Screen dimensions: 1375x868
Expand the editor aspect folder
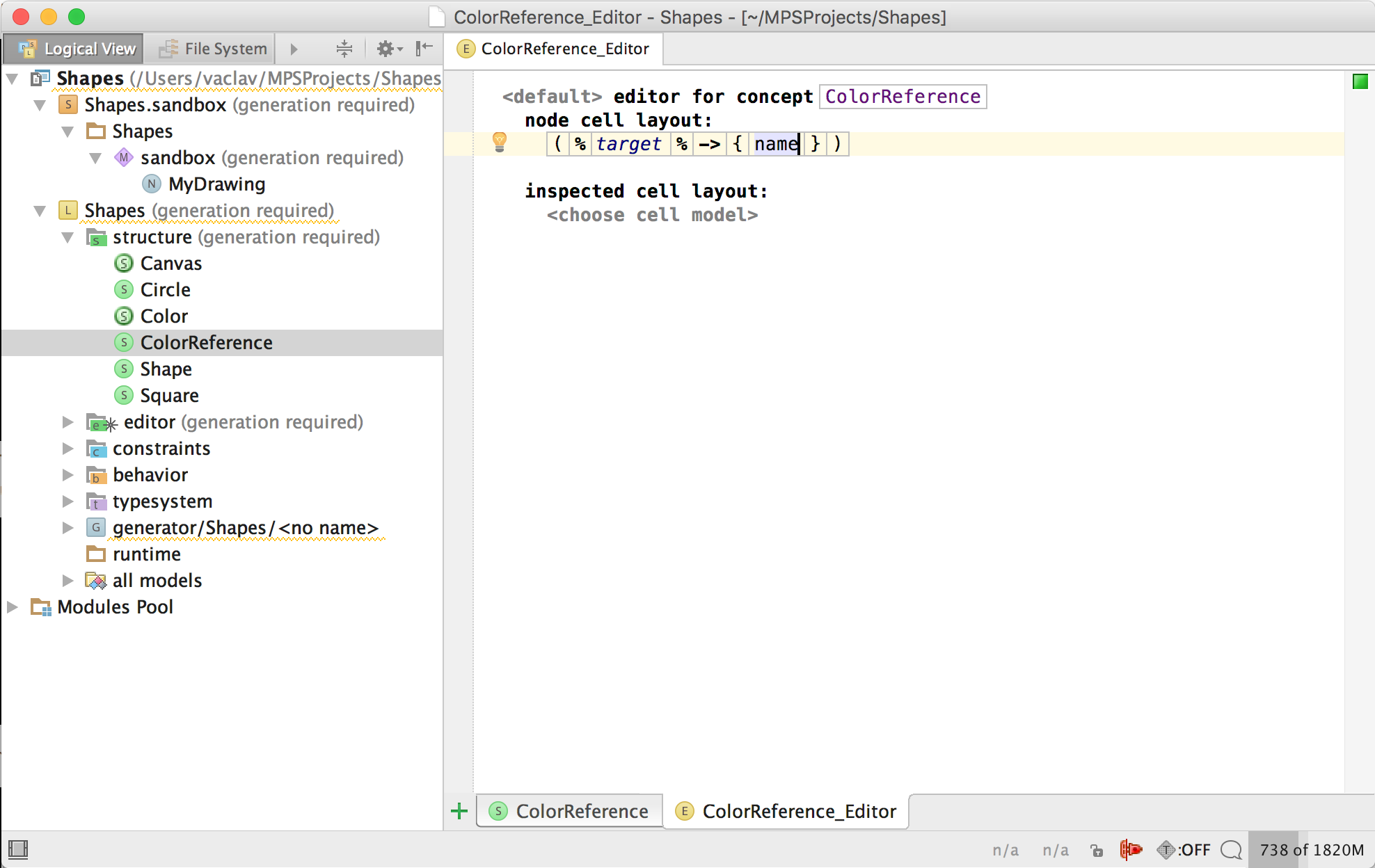pyautogui.click(x=67, y=422)
